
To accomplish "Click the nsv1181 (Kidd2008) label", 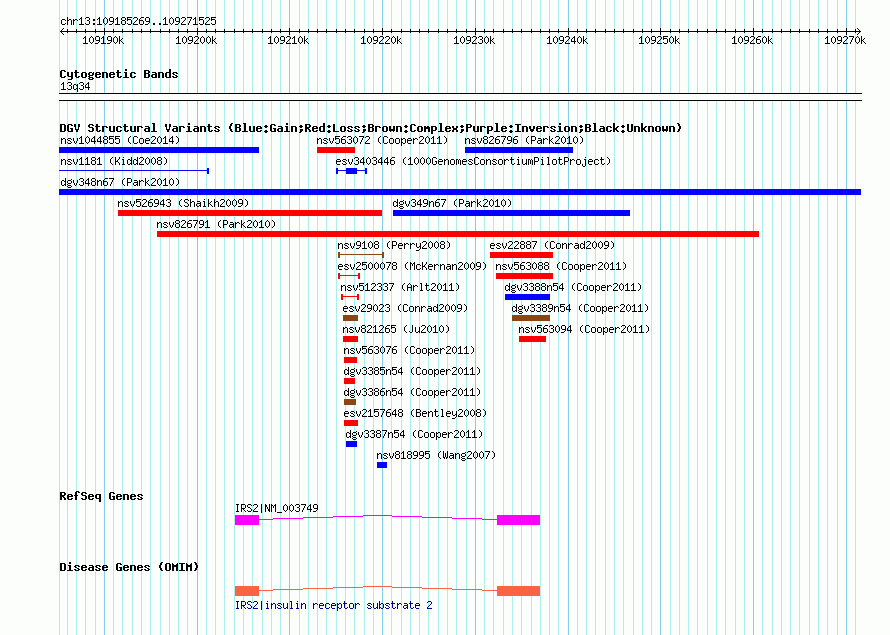I will point(114,161).
